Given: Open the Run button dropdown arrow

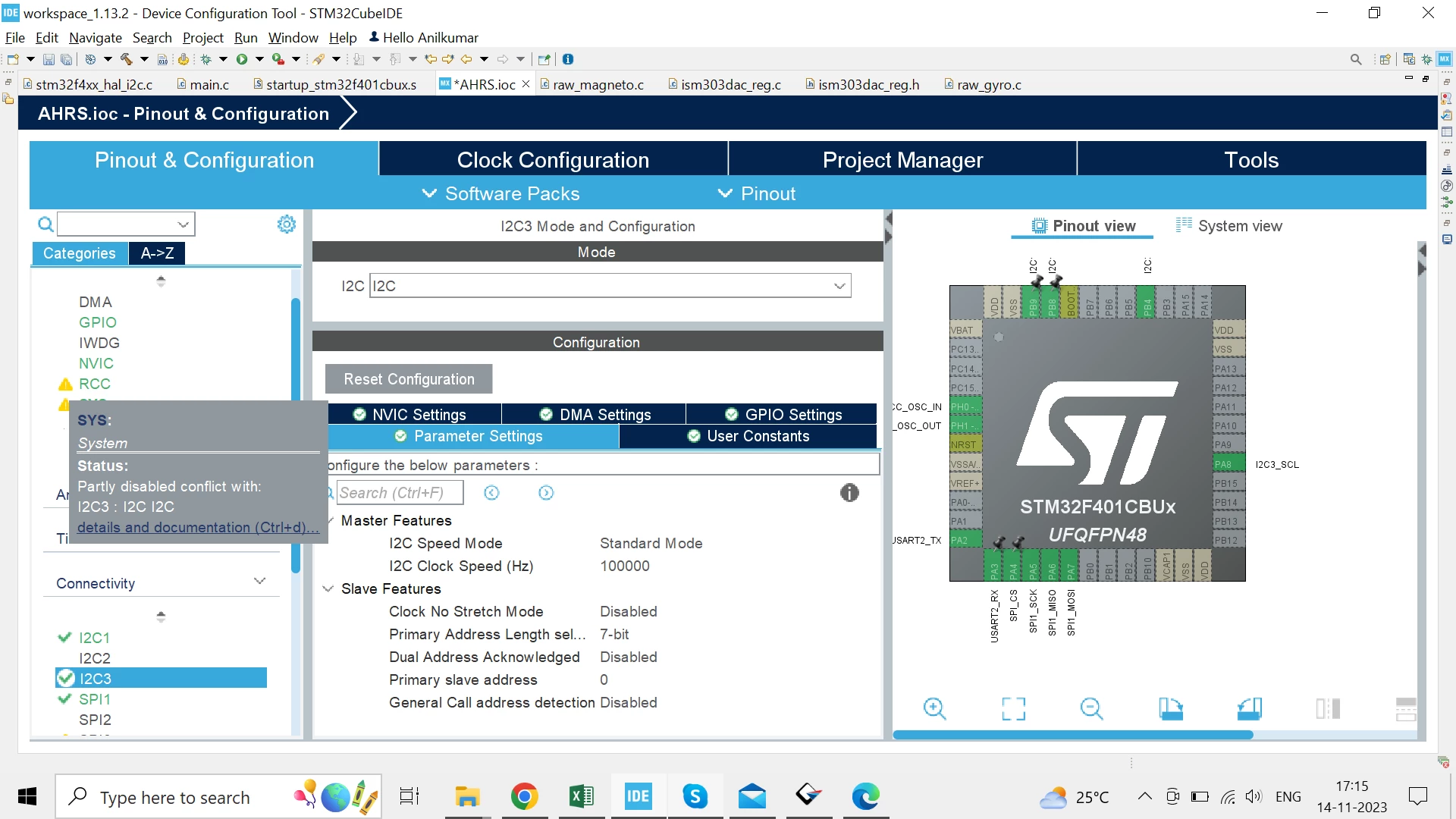Looking at the screenshot, I should (x=259, y=59).
